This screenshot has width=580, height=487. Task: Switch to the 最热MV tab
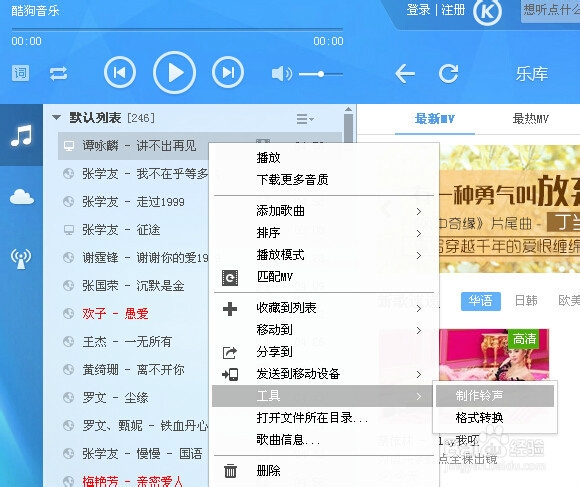click(530, 119)
